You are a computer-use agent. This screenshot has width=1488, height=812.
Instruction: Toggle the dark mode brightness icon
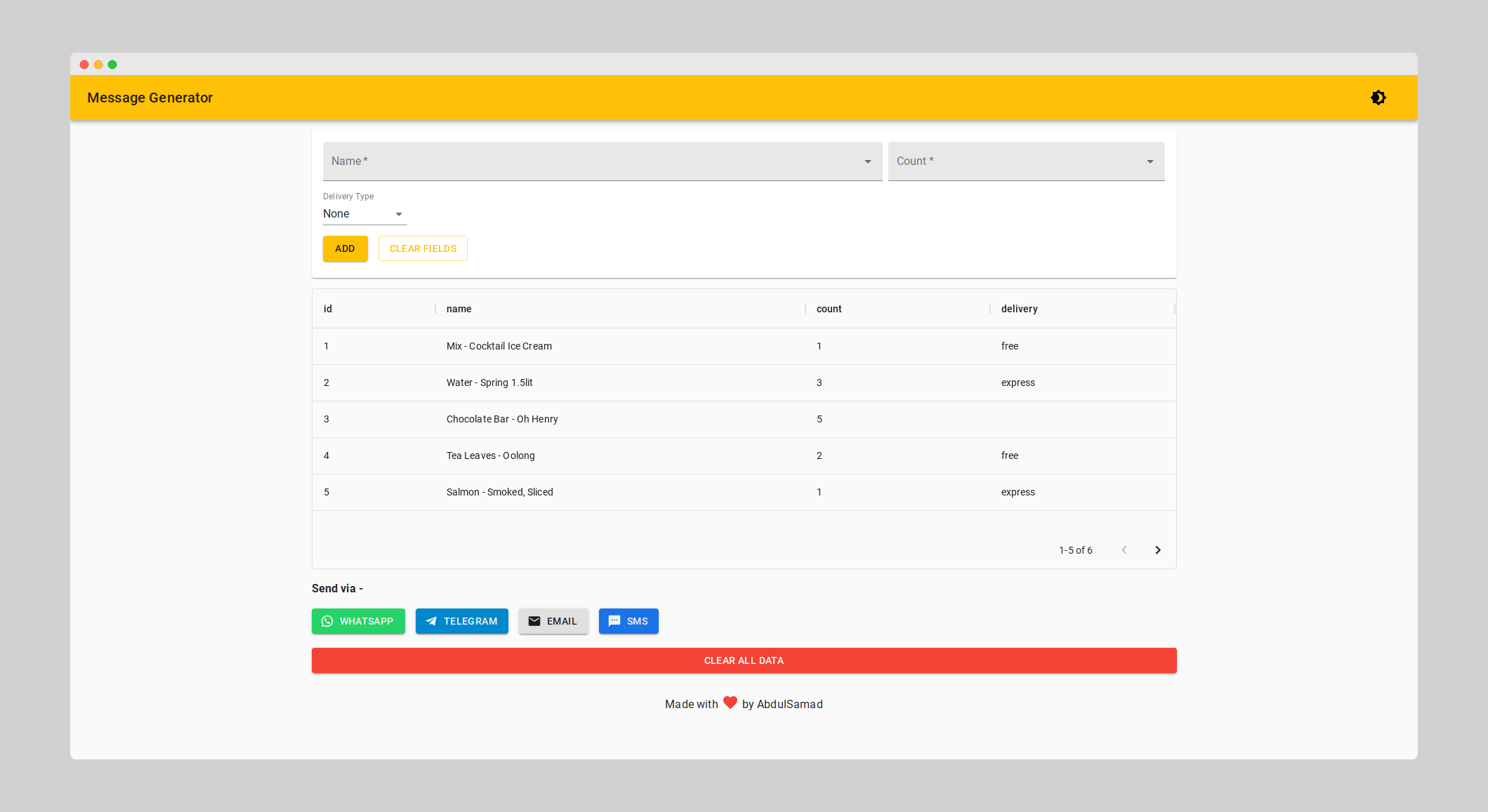tap(1378, 98)
